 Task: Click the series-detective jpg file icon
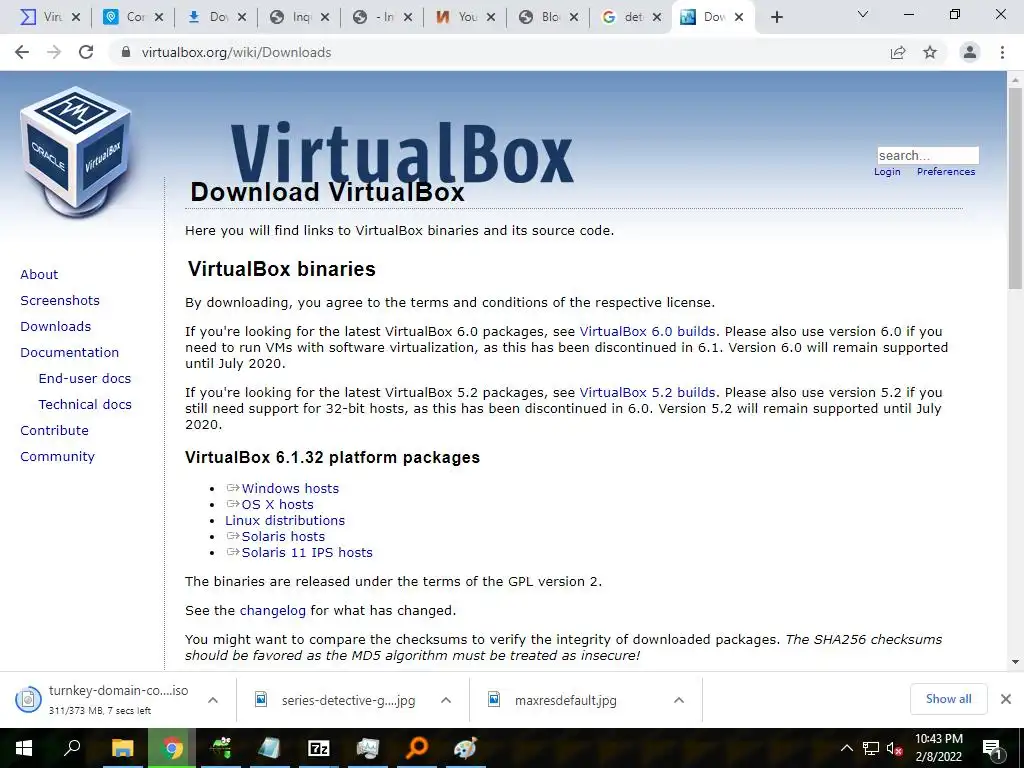[x=261, y=699]
